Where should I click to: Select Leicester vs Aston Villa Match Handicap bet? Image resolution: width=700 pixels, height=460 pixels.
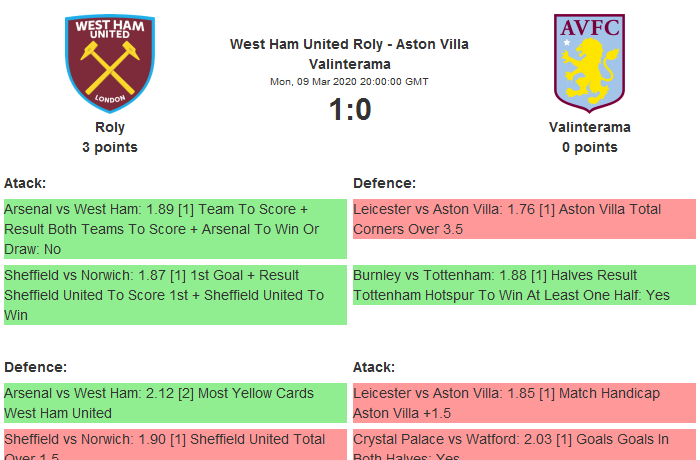click(x=524, y=403)
